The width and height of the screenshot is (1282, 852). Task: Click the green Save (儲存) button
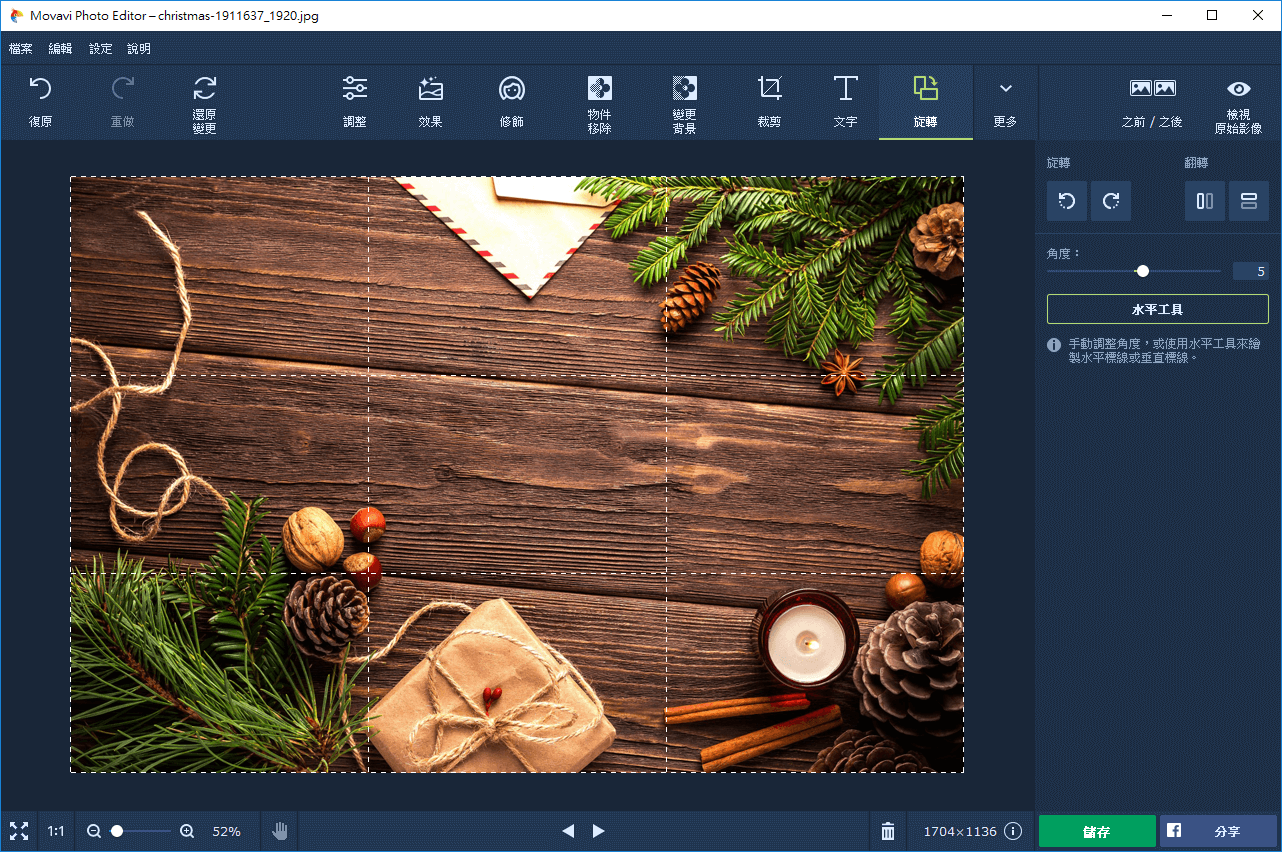pos(1097,831)
